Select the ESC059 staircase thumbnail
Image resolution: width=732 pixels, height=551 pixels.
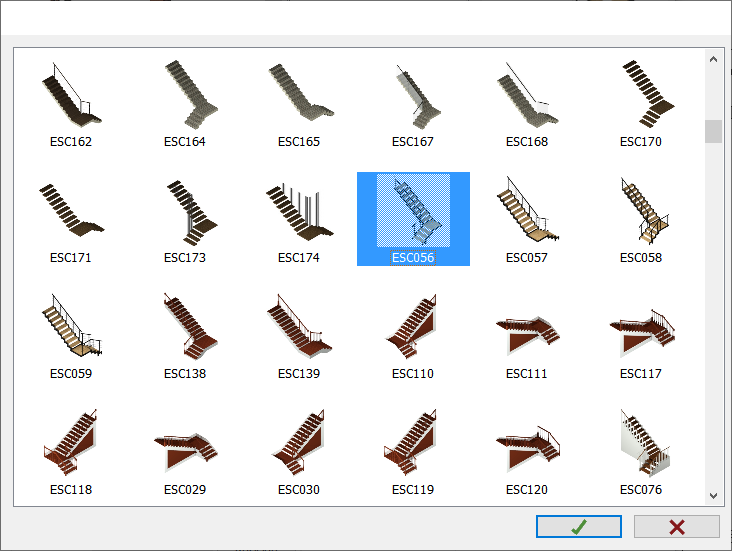(x=71, y=327)
